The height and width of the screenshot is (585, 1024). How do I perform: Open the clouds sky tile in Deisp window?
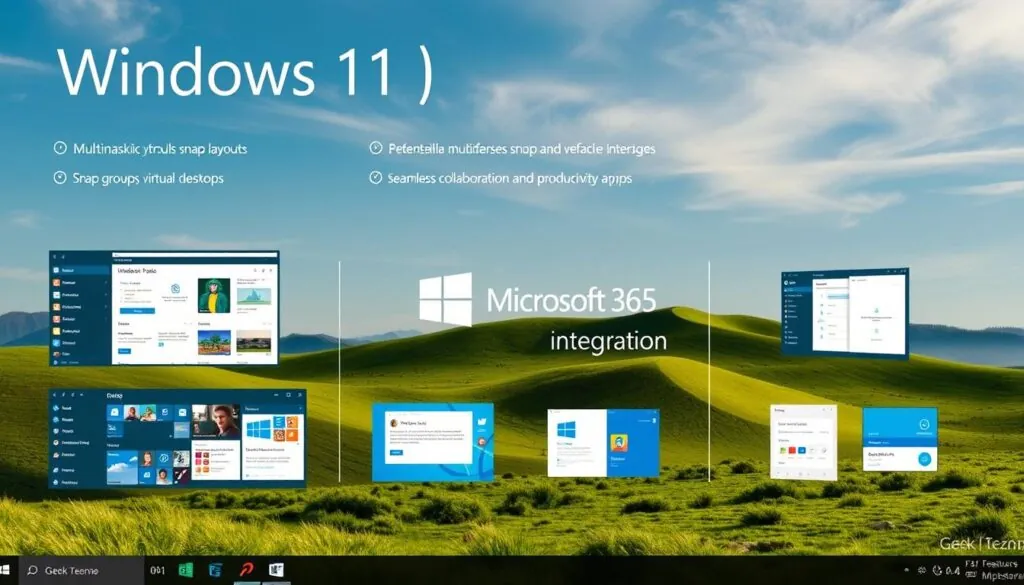[x=122, y=466]
